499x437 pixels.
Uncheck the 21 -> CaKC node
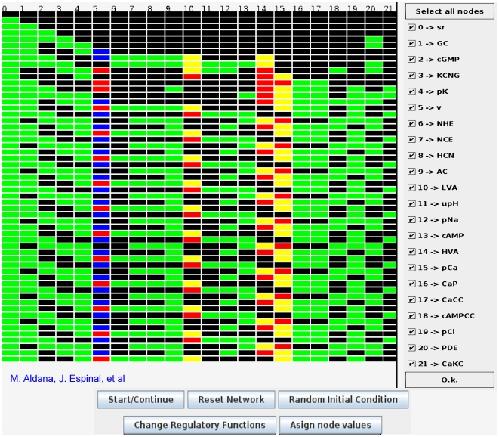tap(412, 364)
